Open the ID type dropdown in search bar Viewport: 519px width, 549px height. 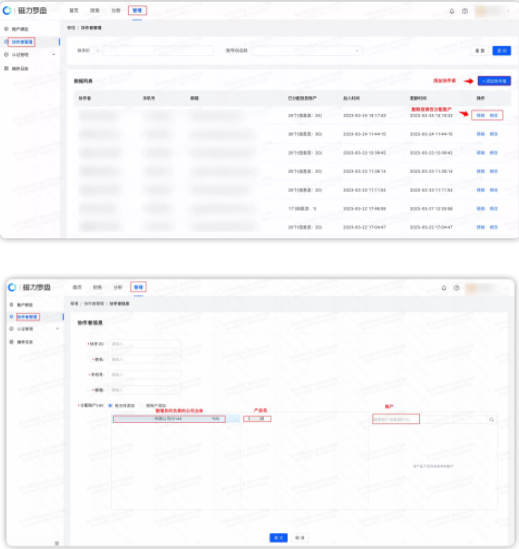[x=88, y=51]
